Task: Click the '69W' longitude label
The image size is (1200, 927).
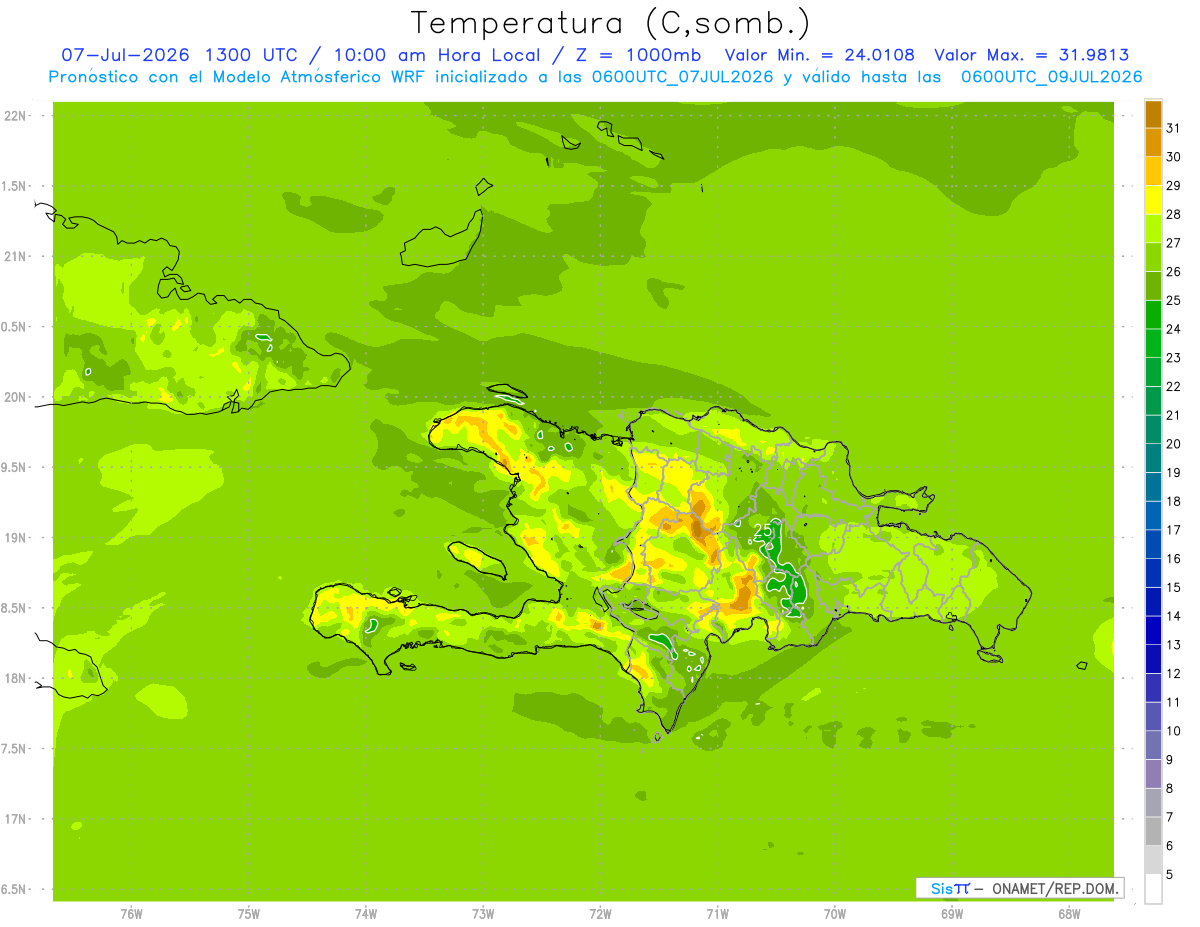Action: point(952,914)
